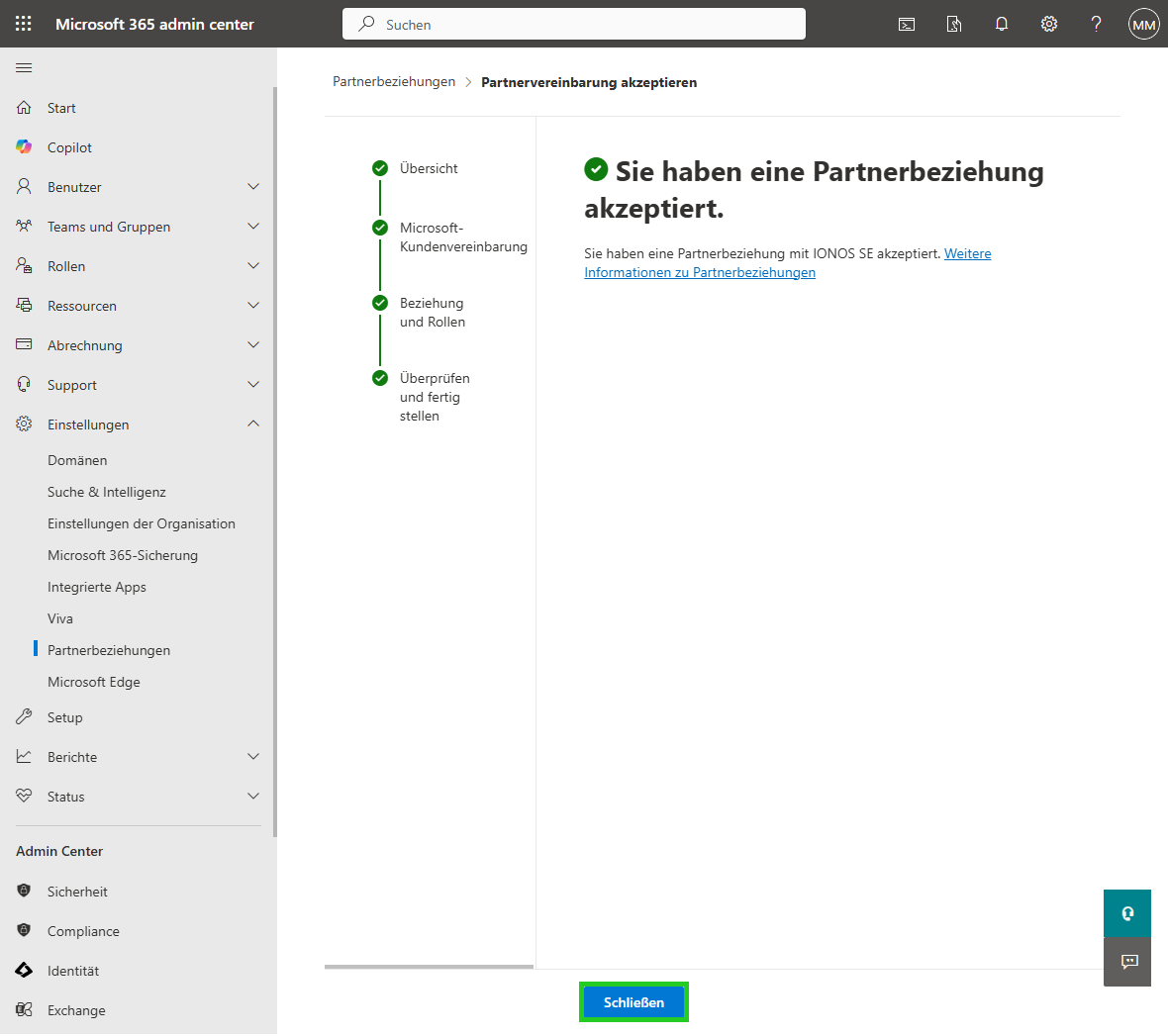1168x1036 pixels.
Task: Collapse the navigation hamburger menu
Action: [24, 67]
